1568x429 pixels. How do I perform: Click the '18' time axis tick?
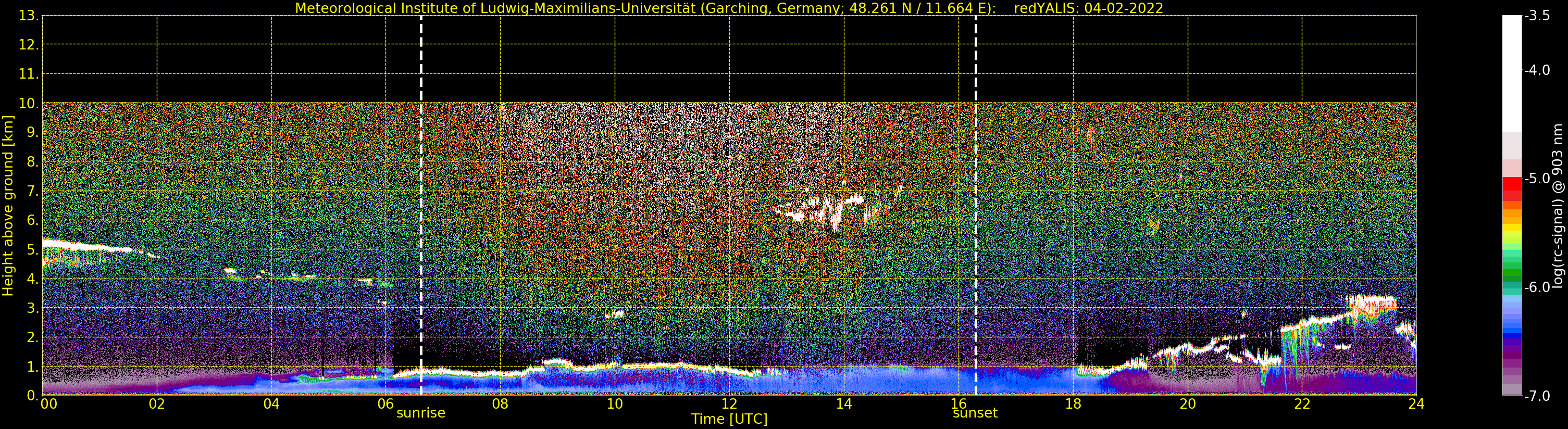1073,404
